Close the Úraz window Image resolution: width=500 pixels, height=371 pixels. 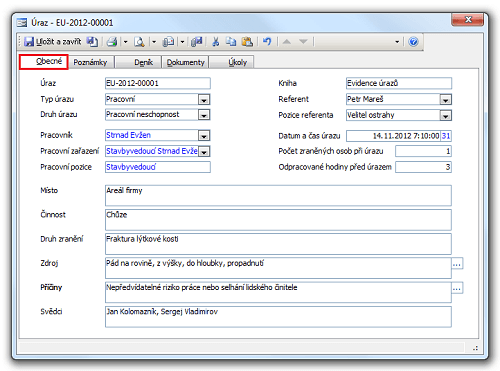pos(467,19)
